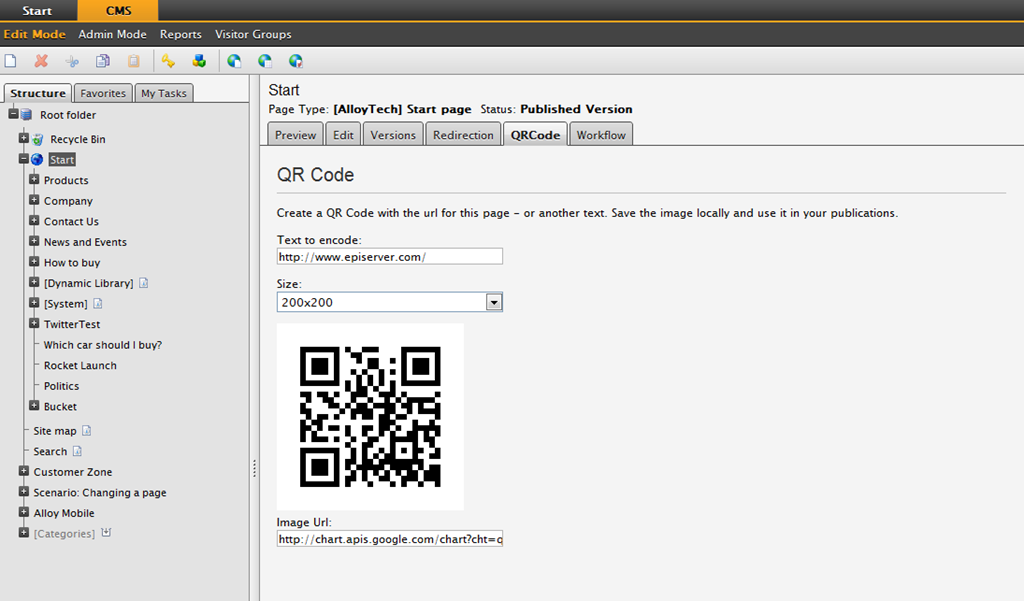Click the globe icon beside Start node
The height and width of the screenshot is (601, 1024).
tap(37, 159)
